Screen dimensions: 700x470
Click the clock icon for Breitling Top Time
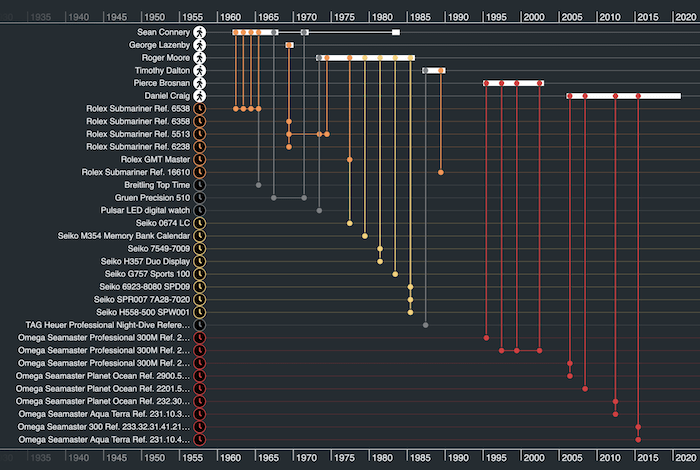pyautogui.click(x=200, y=185)
